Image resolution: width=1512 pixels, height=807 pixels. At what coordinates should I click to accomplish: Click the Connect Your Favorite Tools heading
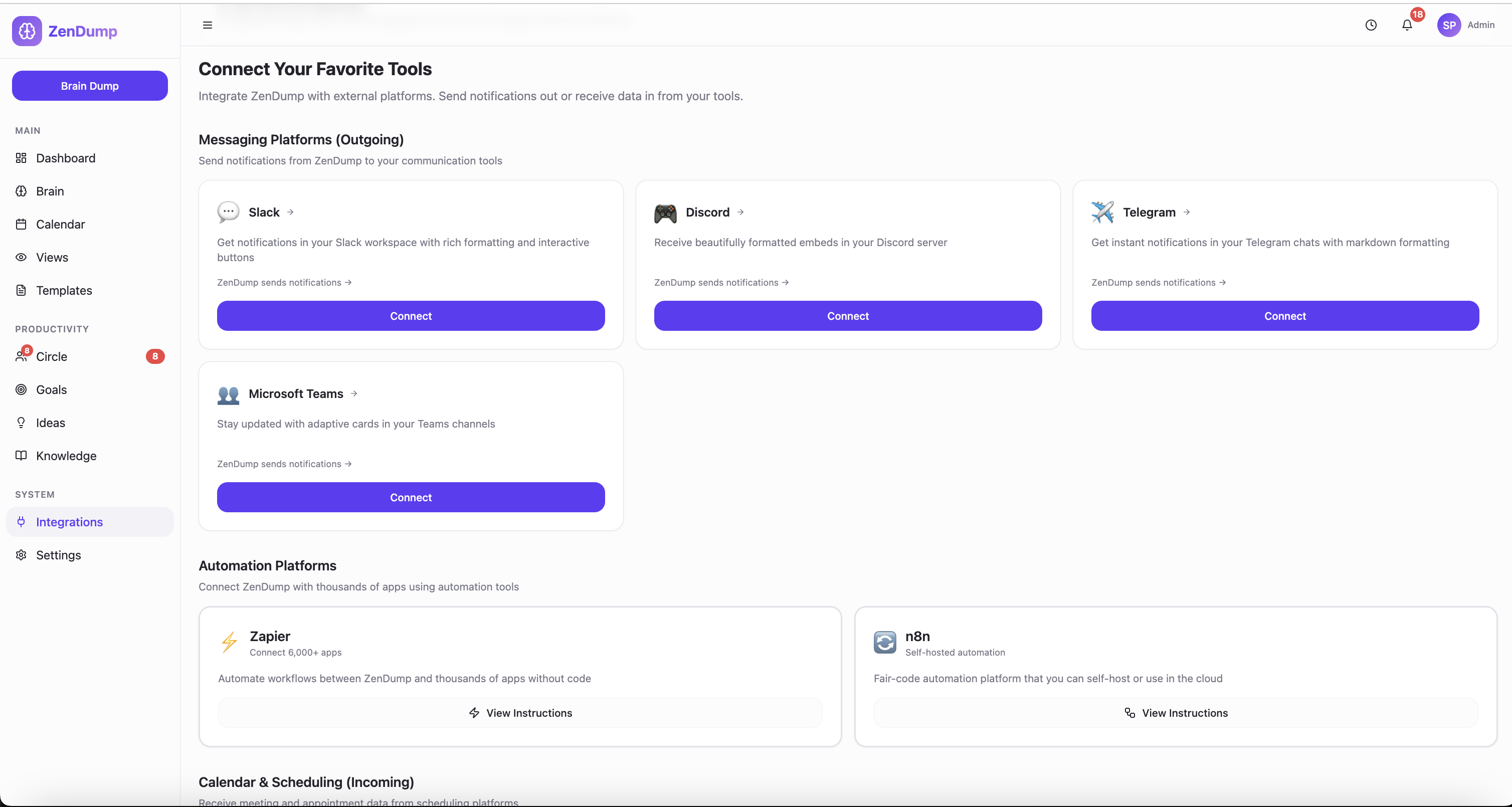315,69
